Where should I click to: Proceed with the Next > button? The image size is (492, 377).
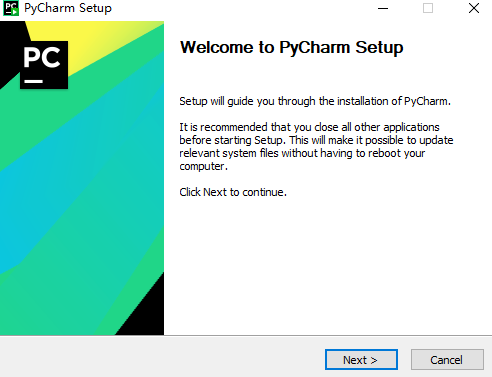click(x=361, y=360)
